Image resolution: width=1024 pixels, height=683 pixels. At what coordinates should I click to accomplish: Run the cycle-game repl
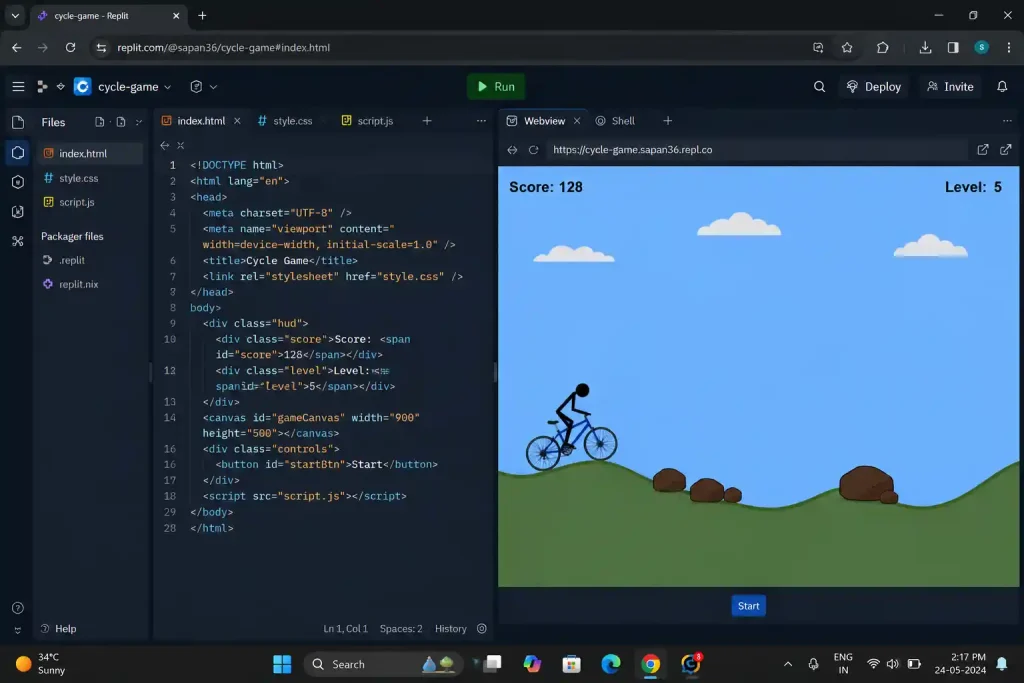coord(496,86)
